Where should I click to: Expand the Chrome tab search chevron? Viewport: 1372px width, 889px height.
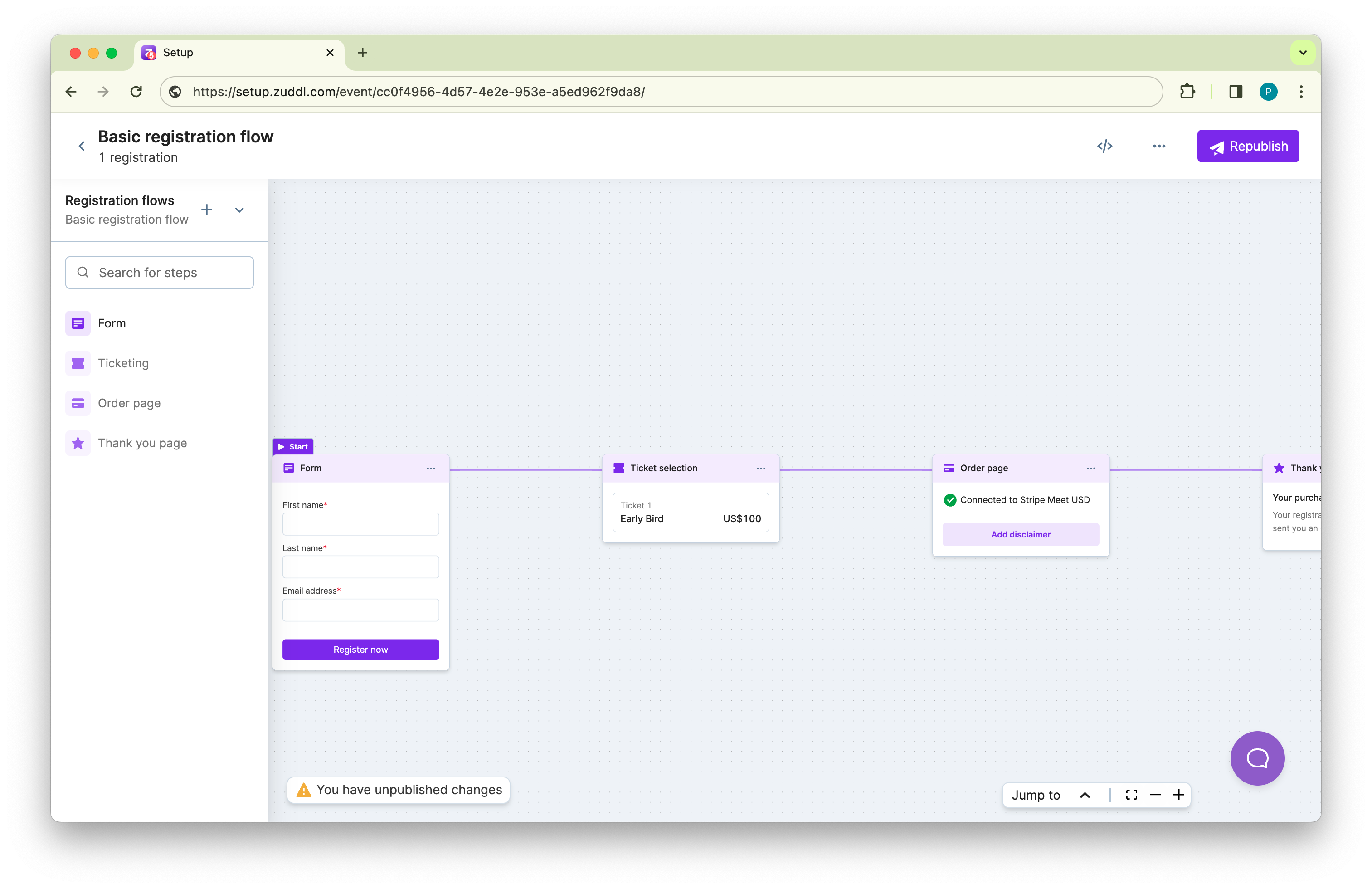coord(1302,53)
